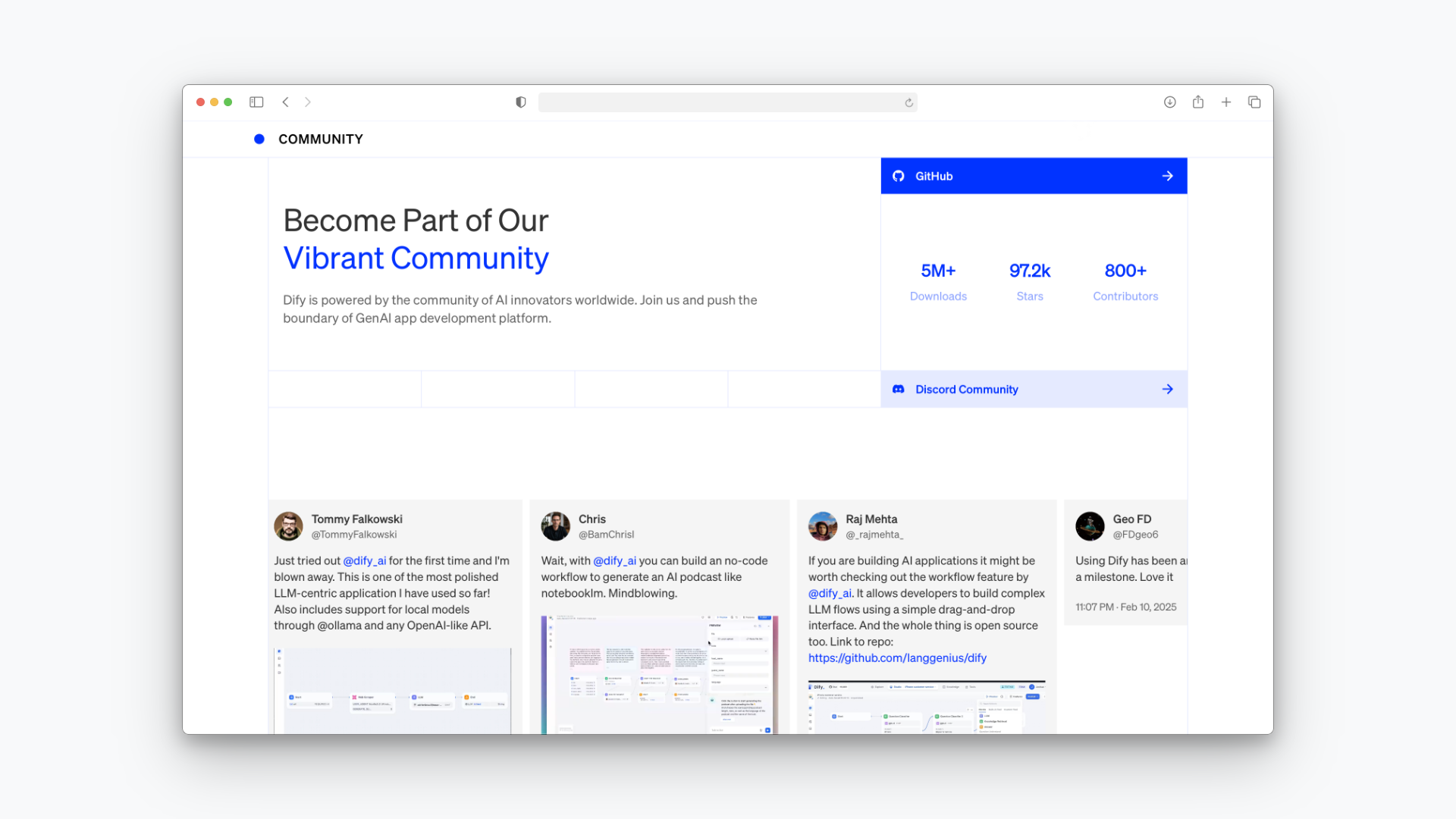Click the blue dot beside COMMUNITY

259,140
